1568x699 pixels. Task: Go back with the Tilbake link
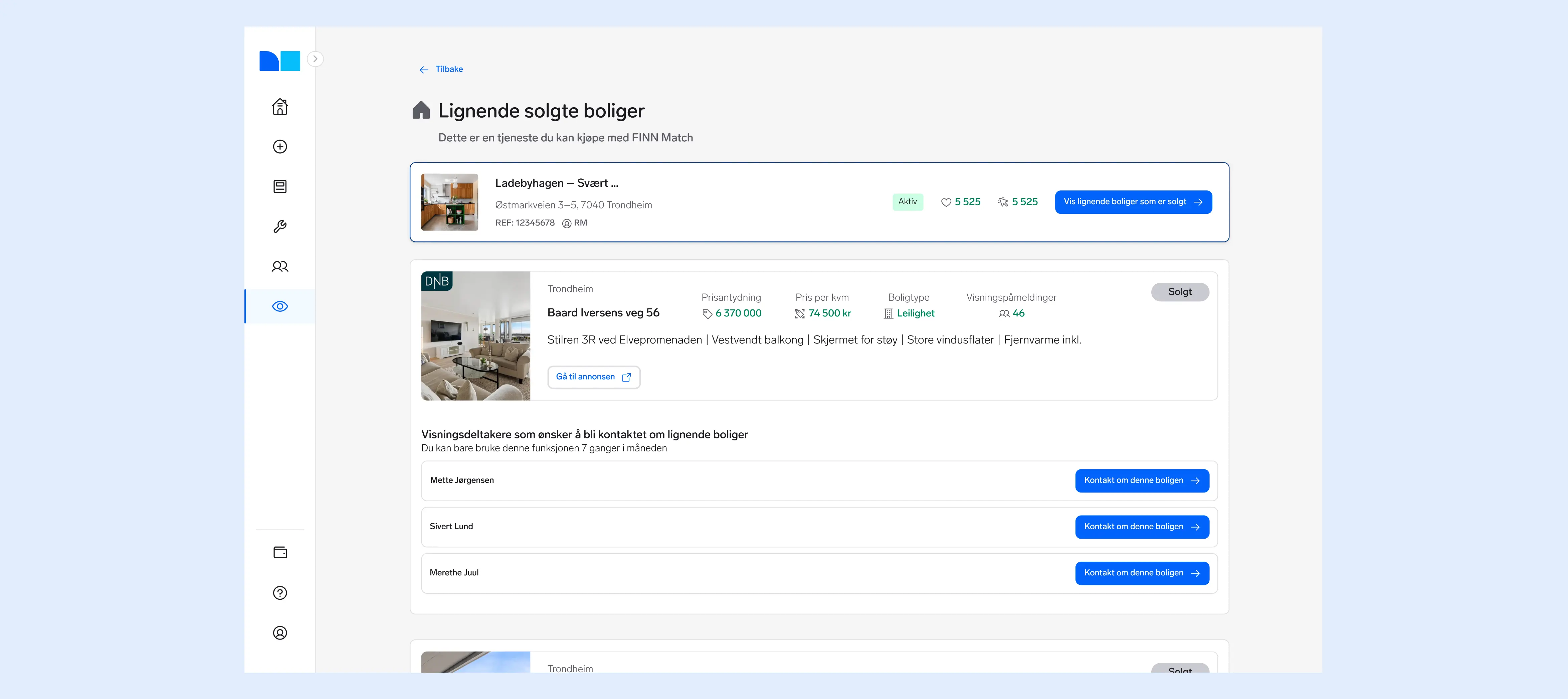[x=441, y=69]
